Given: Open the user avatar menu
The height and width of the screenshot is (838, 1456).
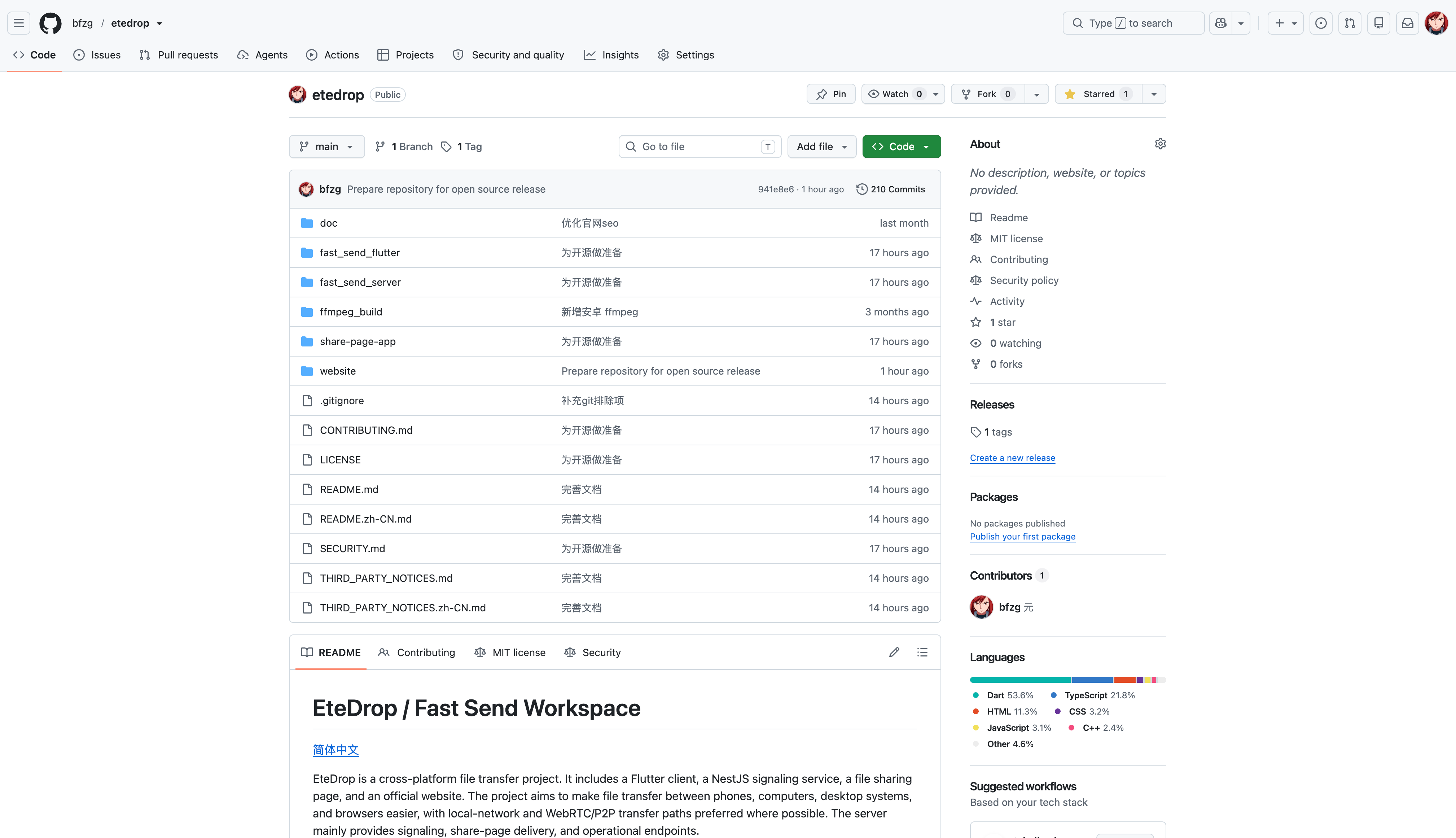Looking at the screenshot, I should pos(1437,23).
